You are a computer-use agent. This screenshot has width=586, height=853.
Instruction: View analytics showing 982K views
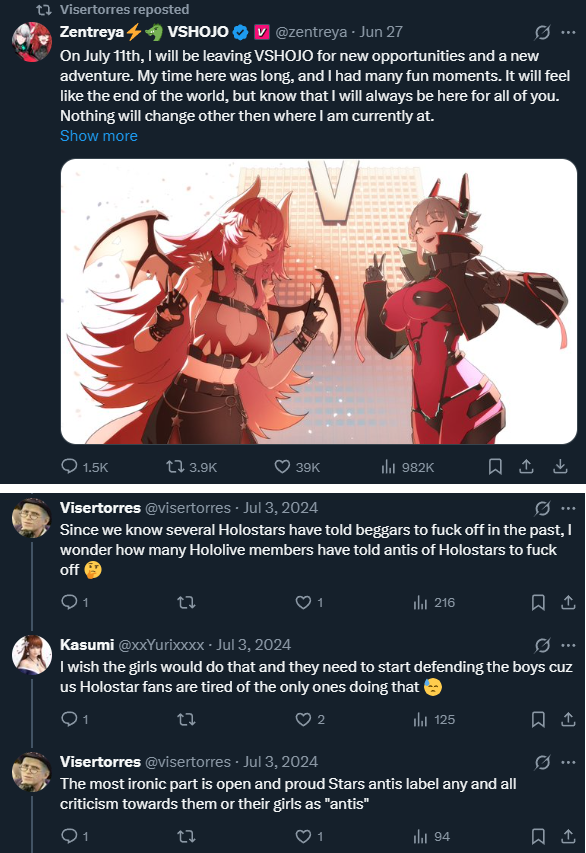[408, 467]
